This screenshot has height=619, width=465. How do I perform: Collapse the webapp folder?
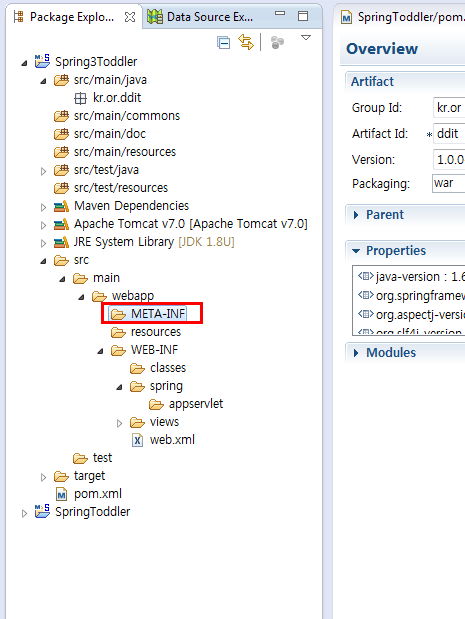click(x=81, y=297)
